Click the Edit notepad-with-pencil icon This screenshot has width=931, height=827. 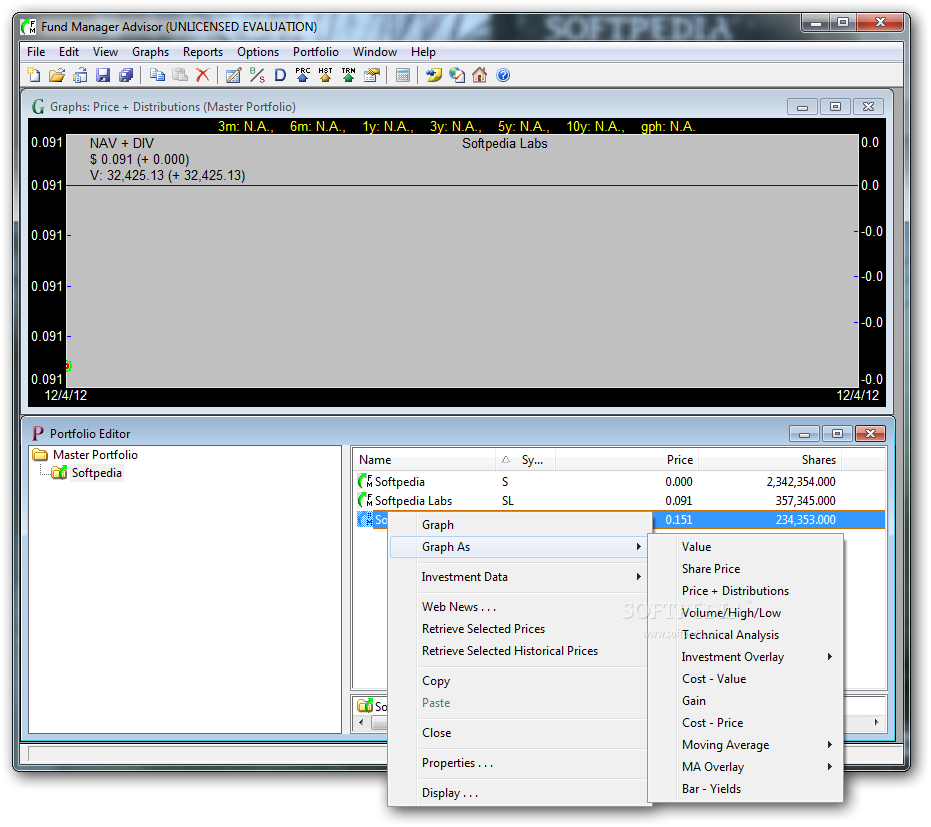tap(234, 75)
